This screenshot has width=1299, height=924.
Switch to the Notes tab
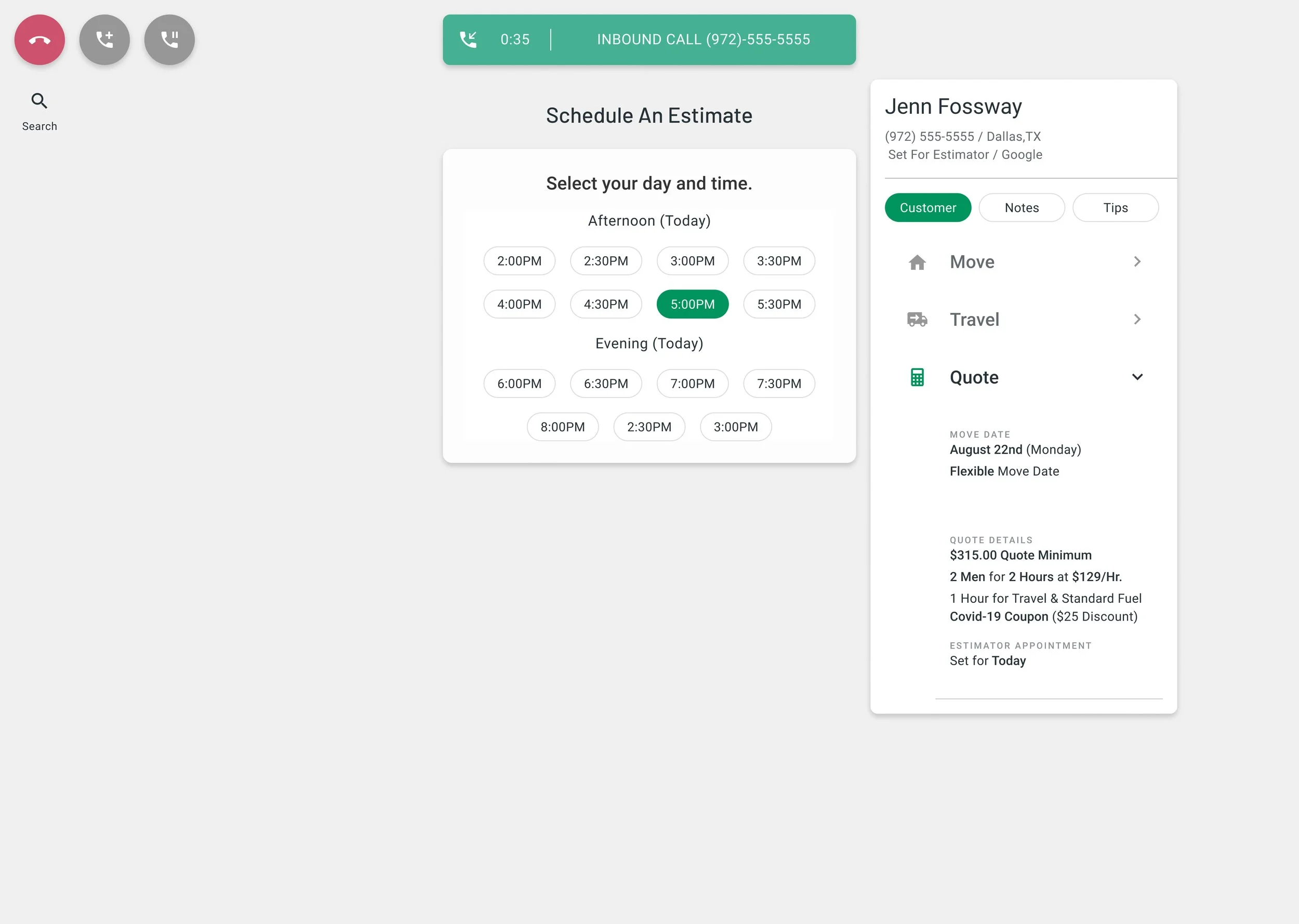[x=1022, y=208]
